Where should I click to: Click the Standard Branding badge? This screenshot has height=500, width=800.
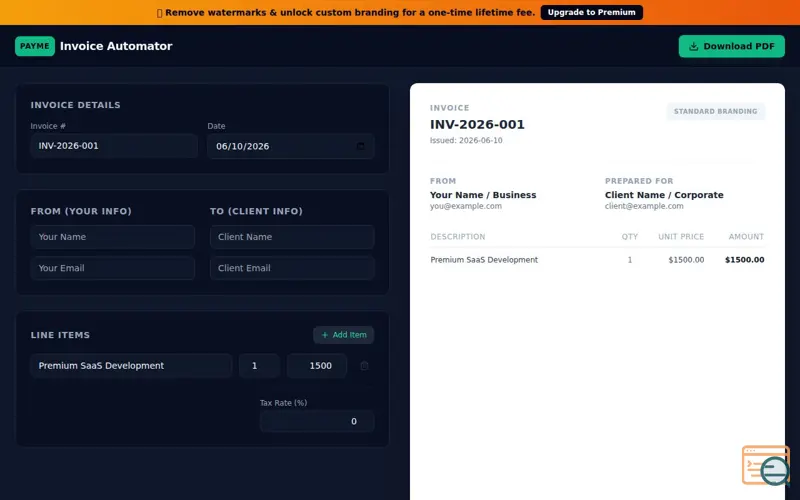pyautogui.click(x=715, y=111)
